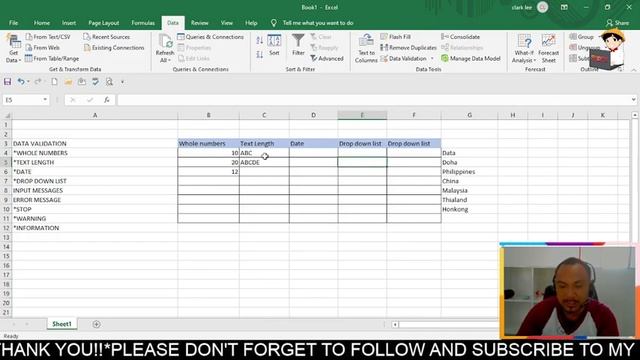Switch to the View tab
640x360 pixels.
227,23
